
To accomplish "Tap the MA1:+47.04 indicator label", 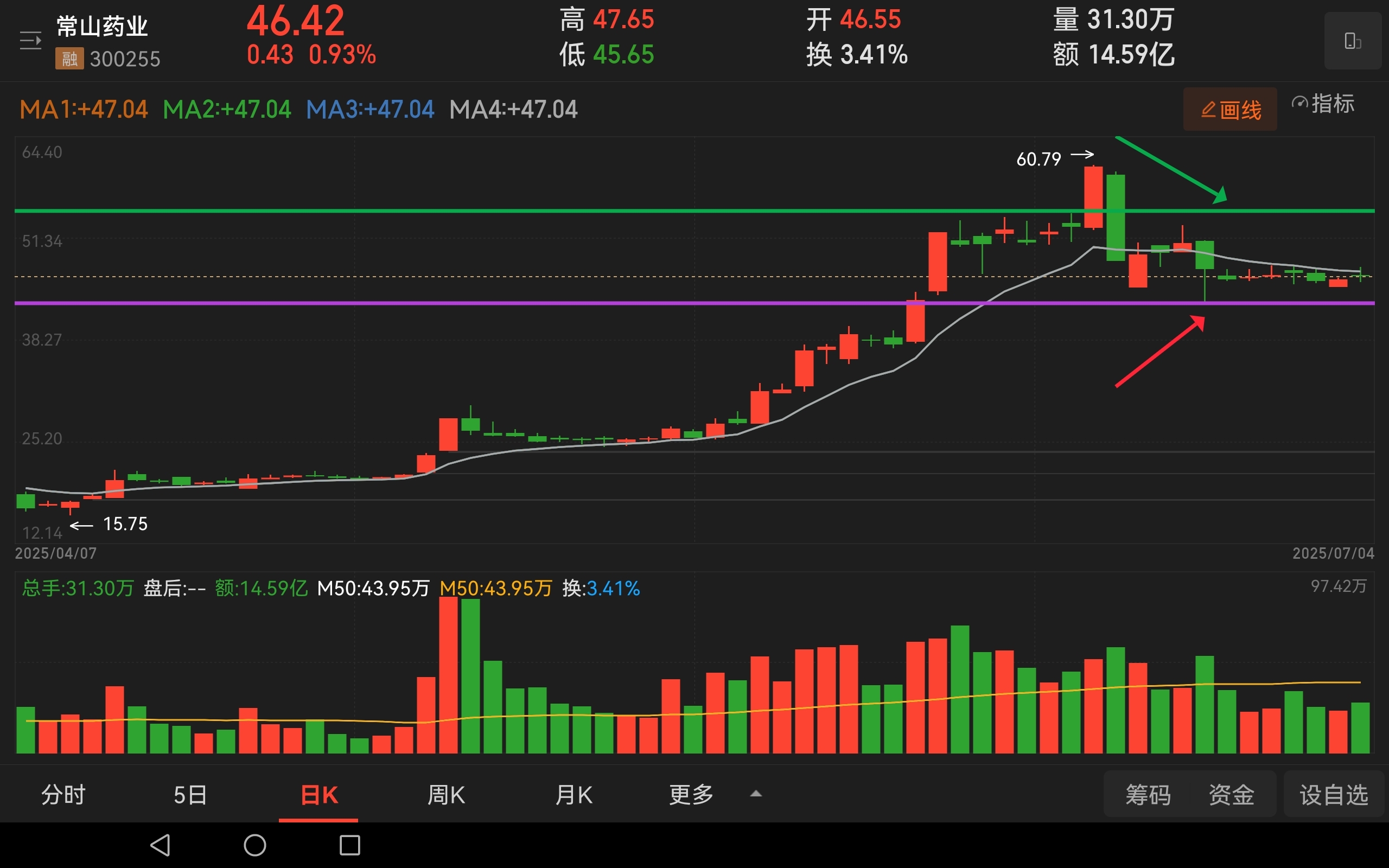I will coord(84,109).
